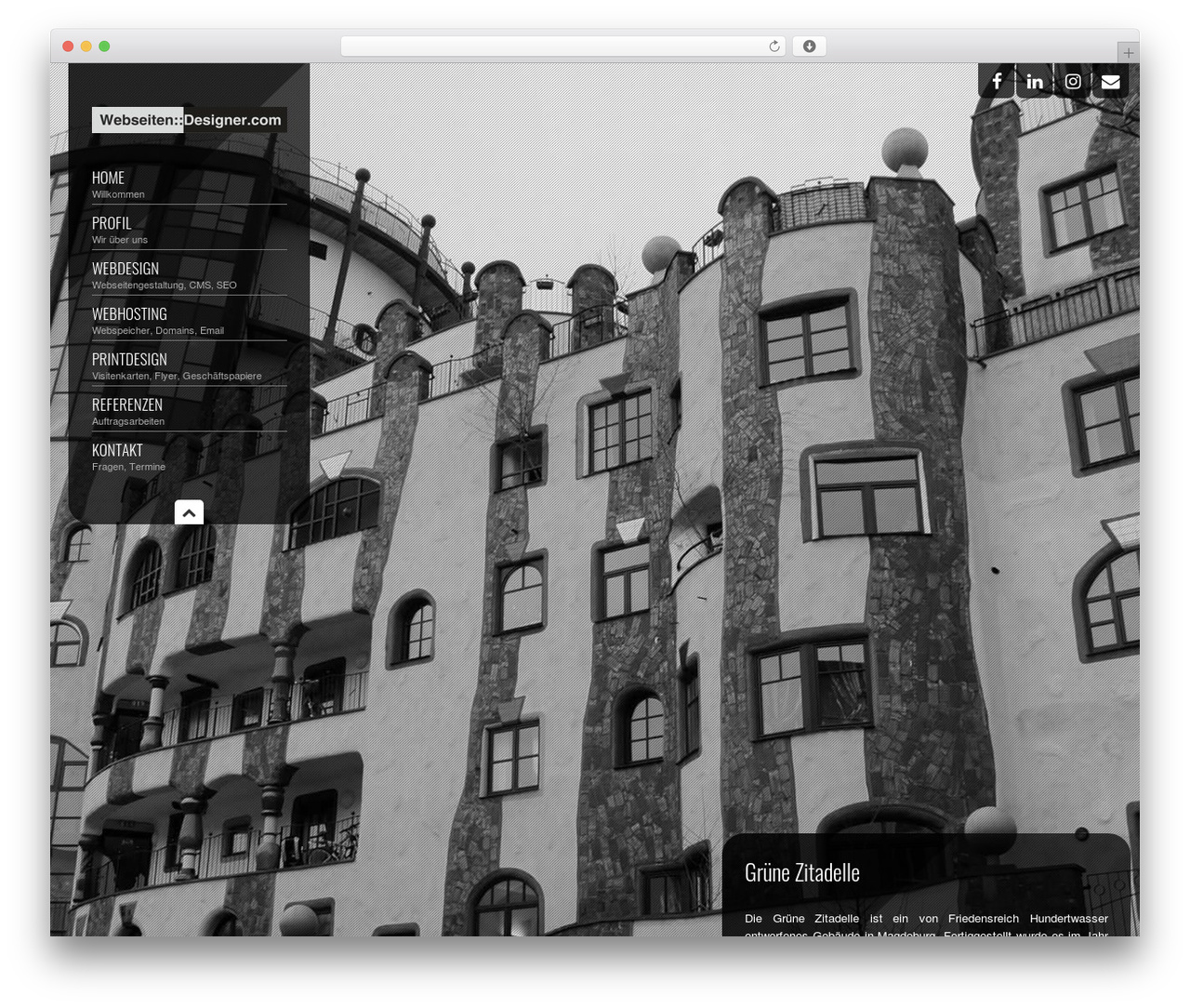Maximize the window using the green button

(x=104, y=46)
